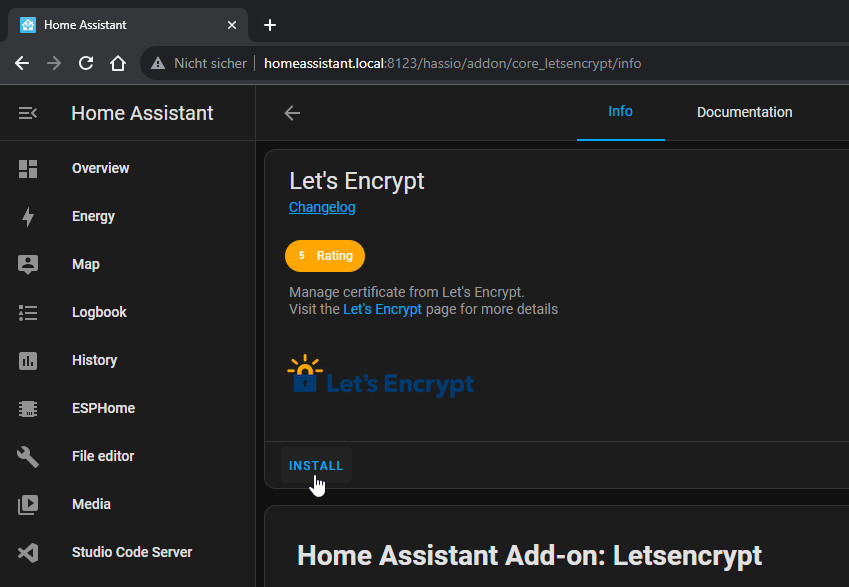Image resolution: width=849 pixels, height=587 pixels.
Task: Open the File editor wrench icon
Action: 28,457
